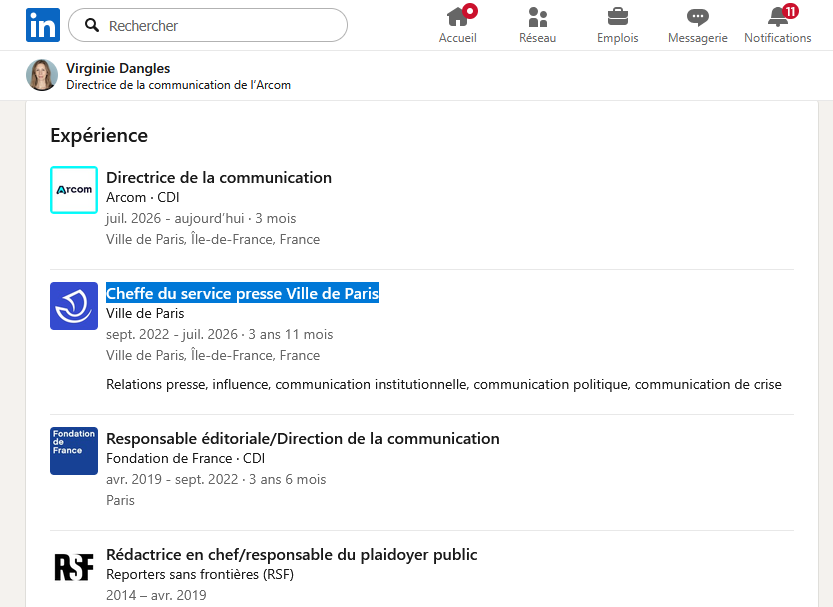833x607 pixels.
Task: Click the red 11 notifications badge
Action: click(790, 11)
